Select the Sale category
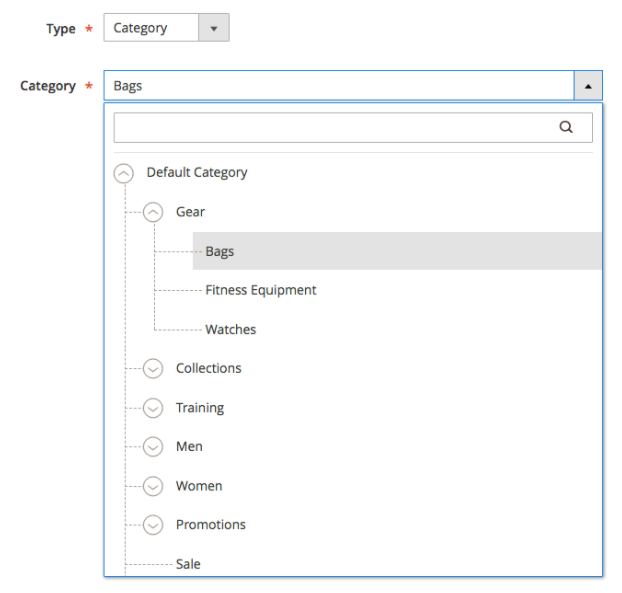The width and height of the screenshot is (622, 593). click(188, 564)
